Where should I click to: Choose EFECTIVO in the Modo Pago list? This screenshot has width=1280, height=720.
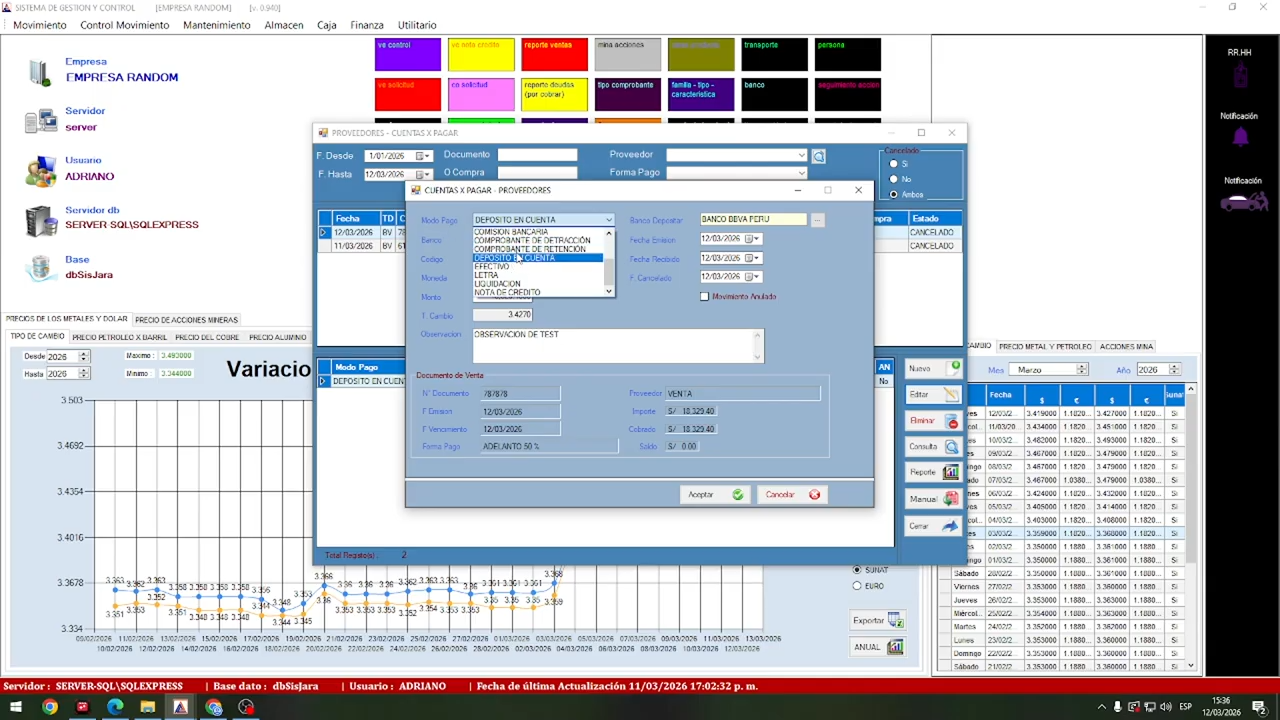(x=538, y=267)
